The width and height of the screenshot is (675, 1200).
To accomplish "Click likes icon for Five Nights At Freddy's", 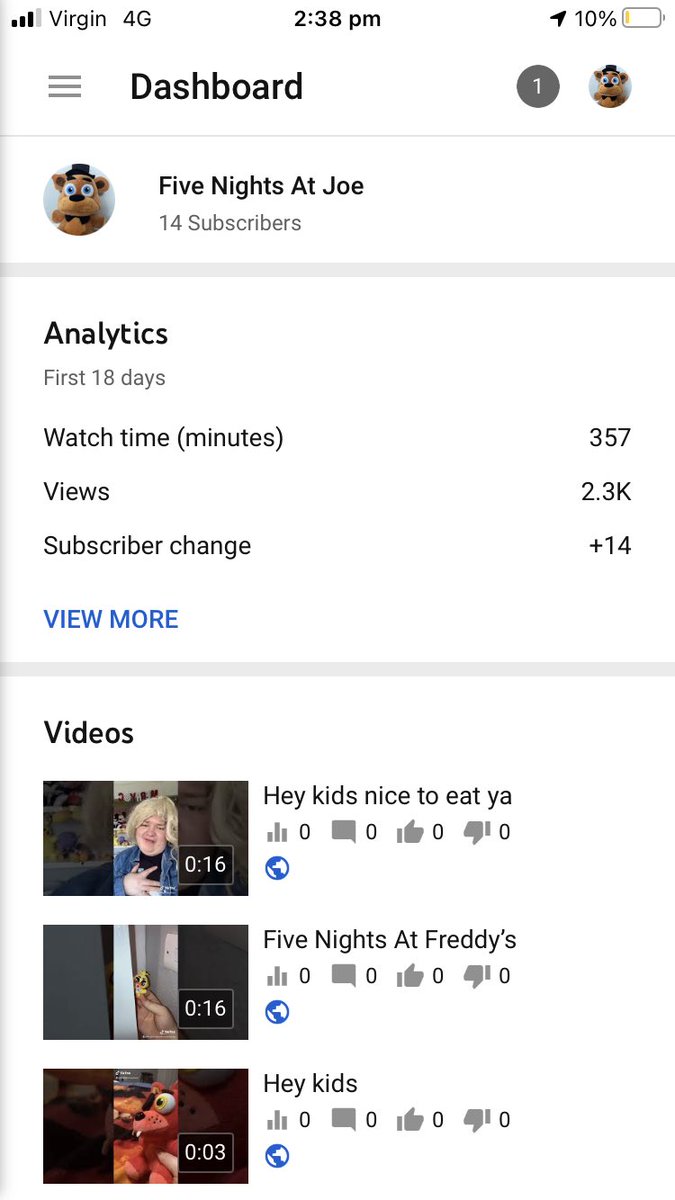I will pos(410,976).
